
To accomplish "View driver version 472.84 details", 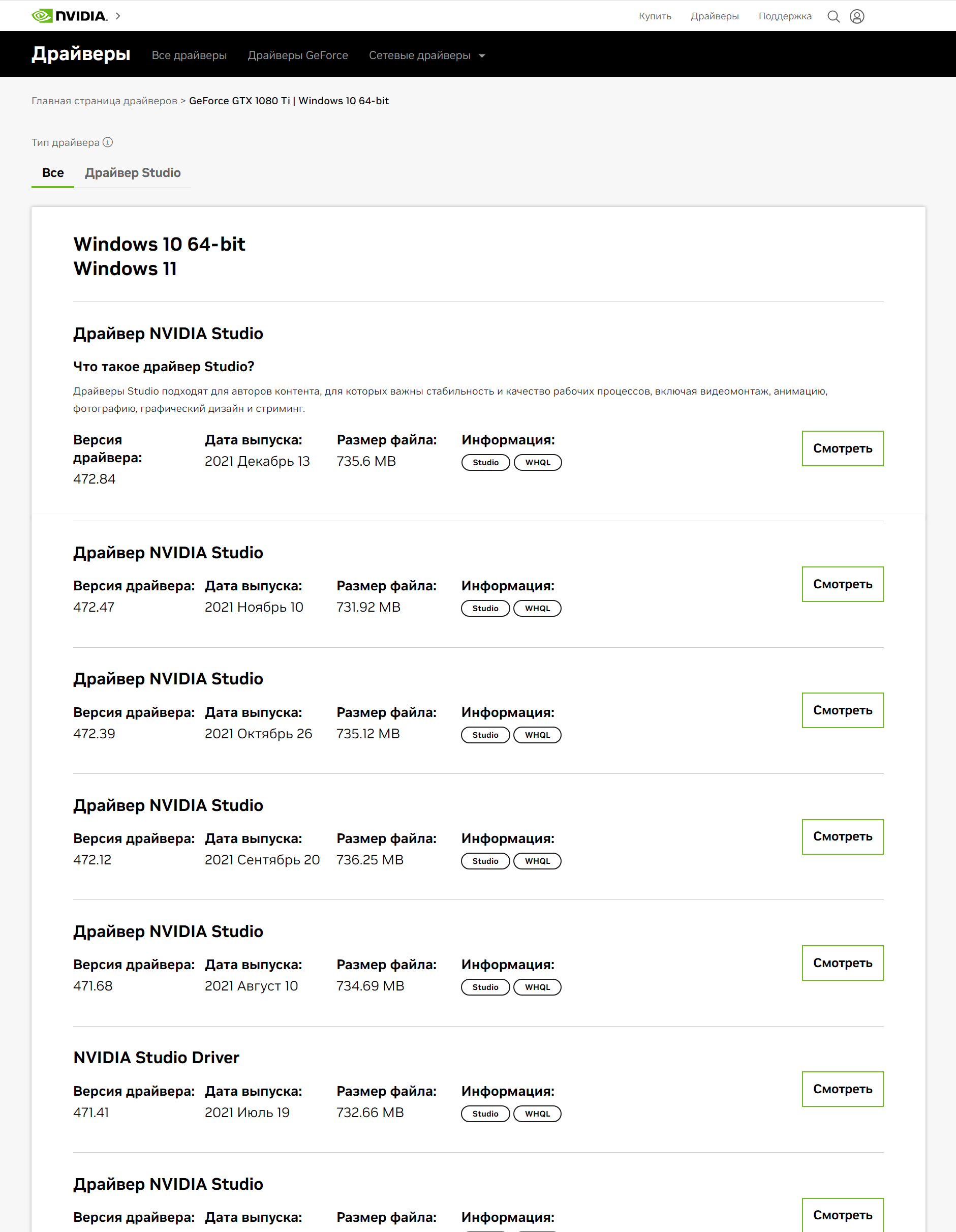I will (842, 448).
